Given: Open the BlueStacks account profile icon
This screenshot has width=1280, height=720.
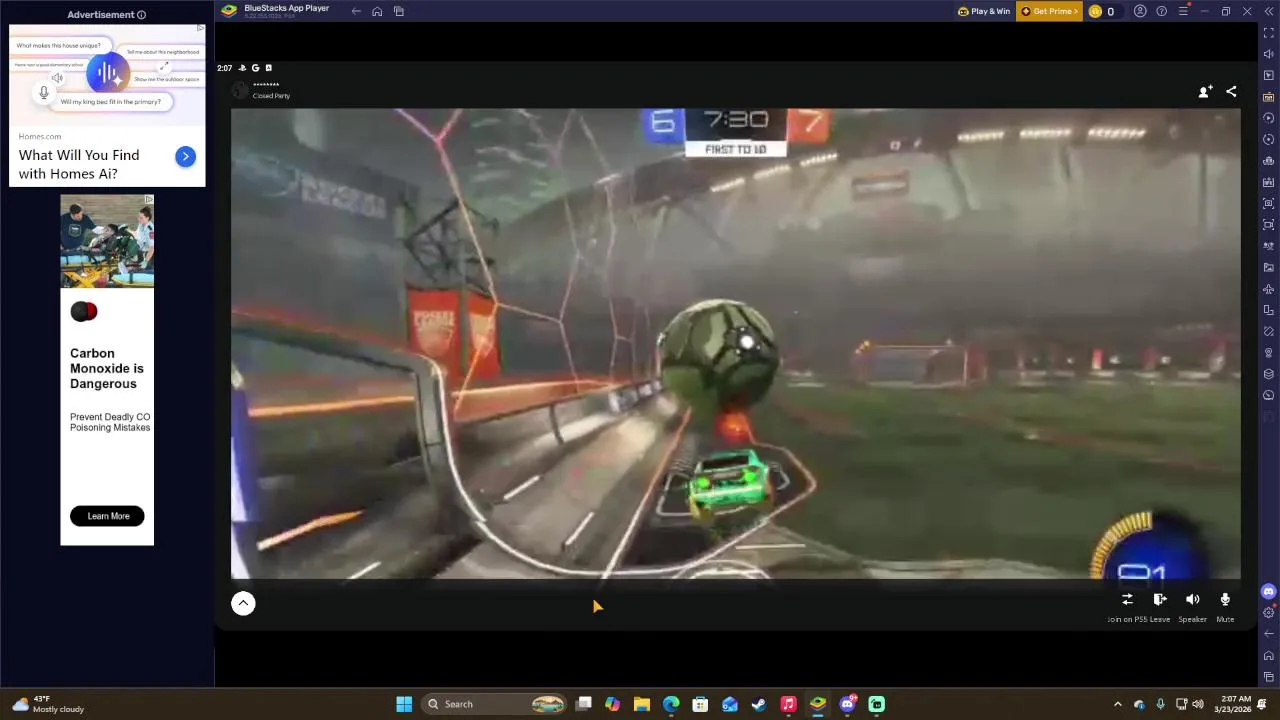Looking at the screenshot, I should point(1140,11).
